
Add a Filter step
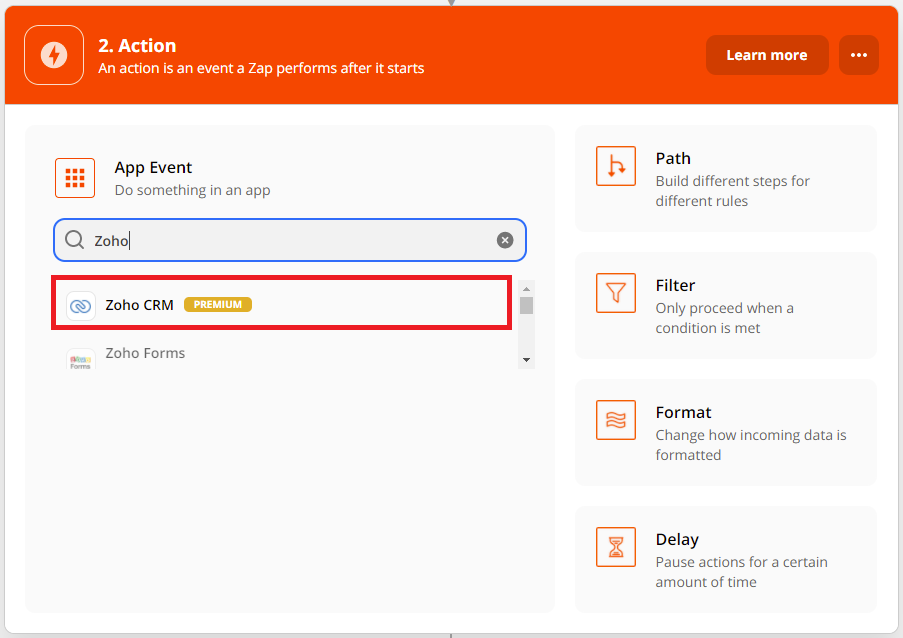[x=726, y=305]
